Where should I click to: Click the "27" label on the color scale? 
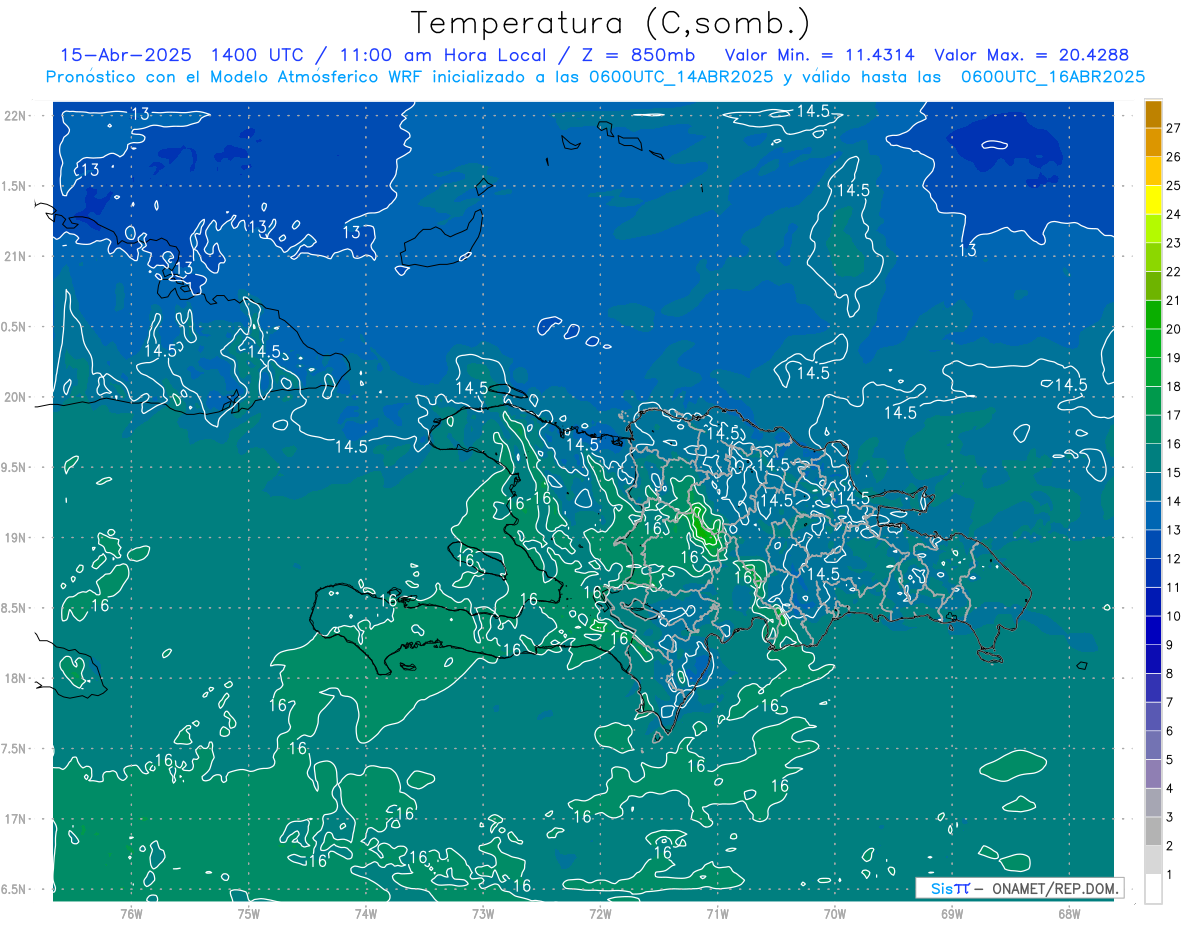1174,128
